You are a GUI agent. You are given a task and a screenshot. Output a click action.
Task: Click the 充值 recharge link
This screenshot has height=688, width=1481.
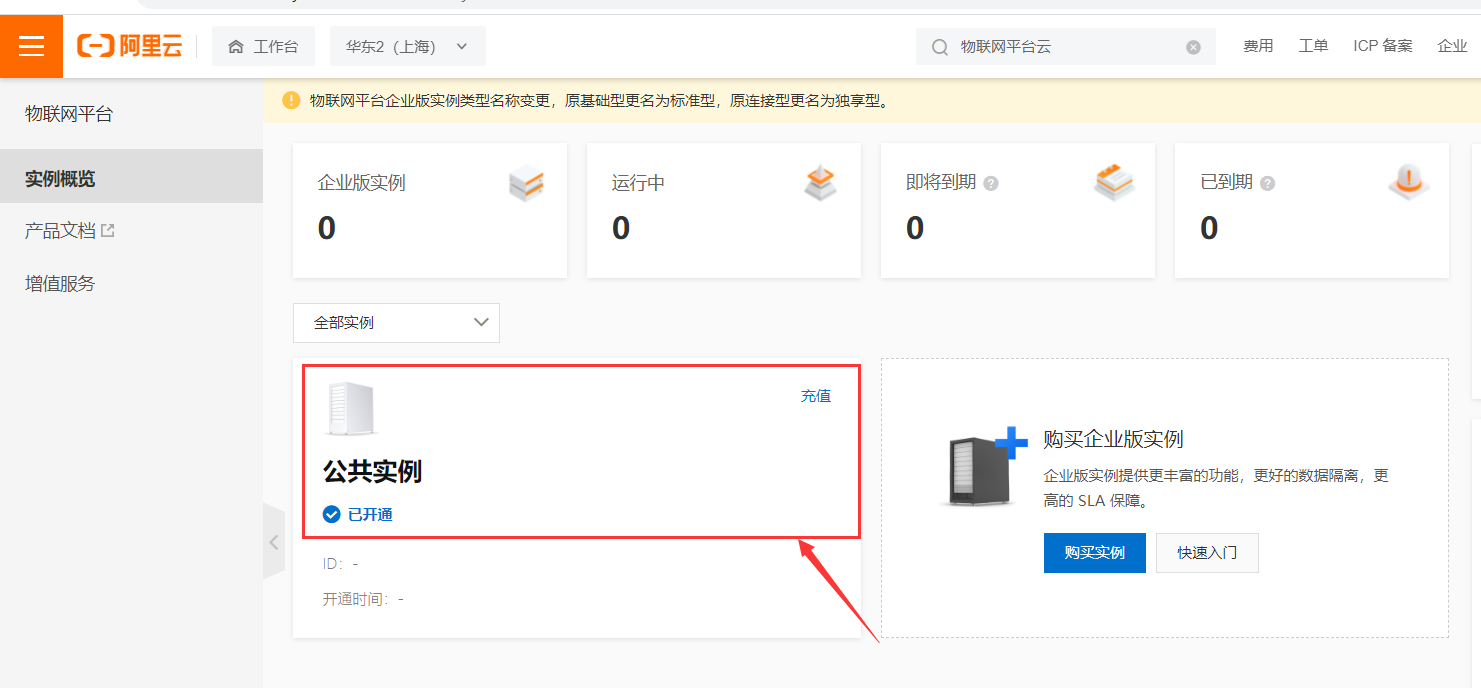815,396
